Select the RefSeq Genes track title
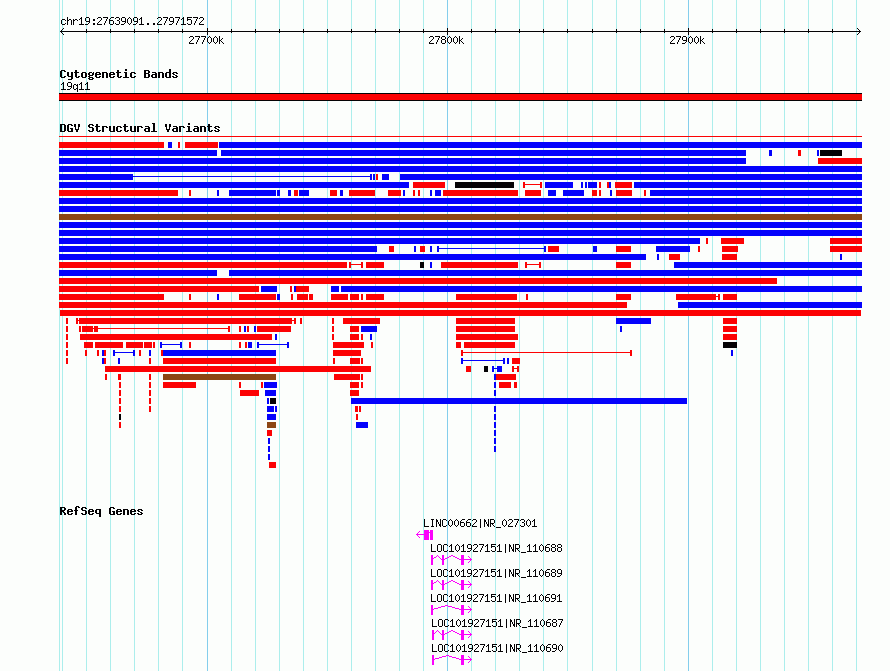 pyautogui.click(x=101, y=511)
